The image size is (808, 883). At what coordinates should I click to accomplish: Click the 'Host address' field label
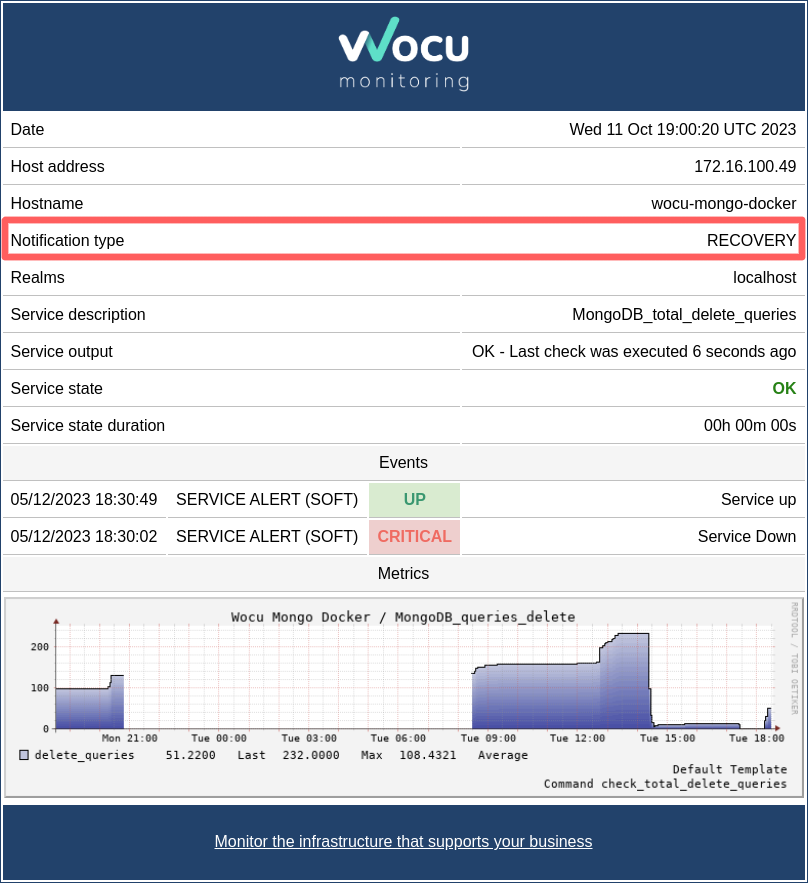pyautogui.click(x=57, y=166)
